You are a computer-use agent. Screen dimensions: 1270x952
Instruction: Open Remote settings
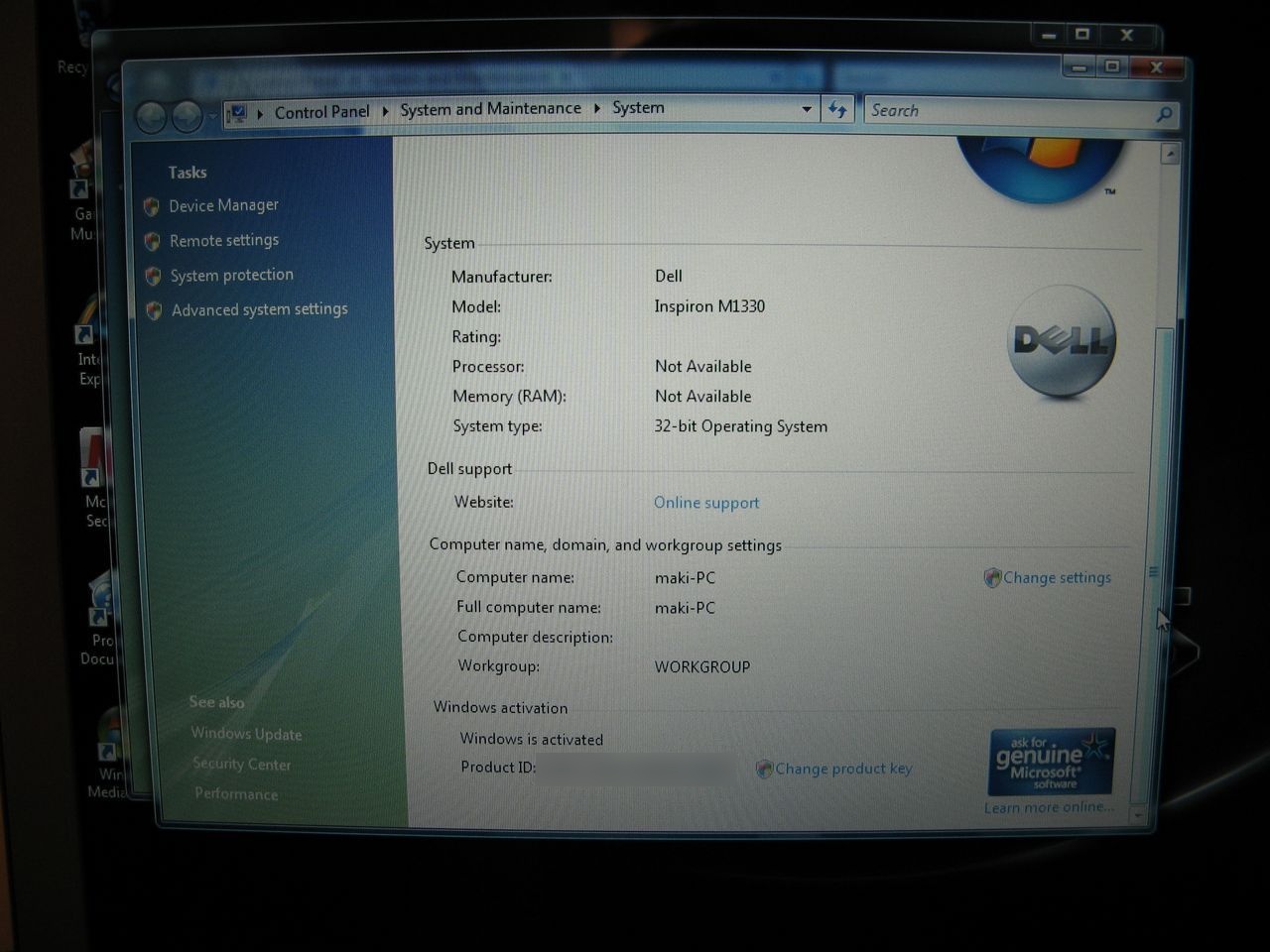[224, 240]
